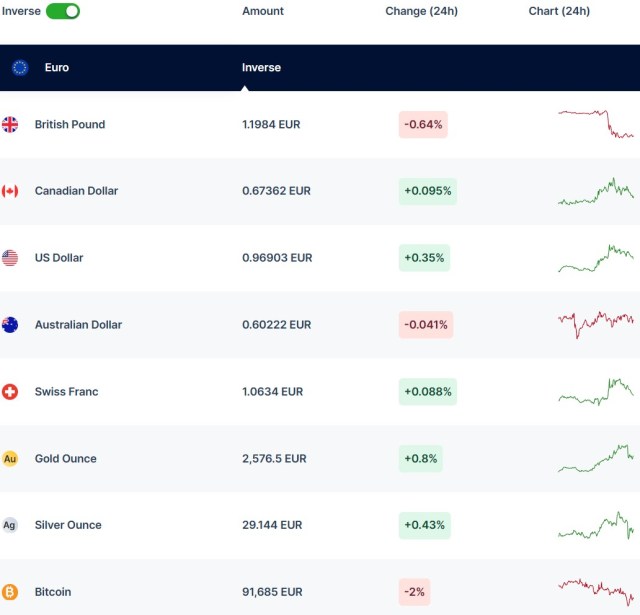Click the Gold Ounce +0.8% change badge
This screenshot has height=615, width=640.
420,459
